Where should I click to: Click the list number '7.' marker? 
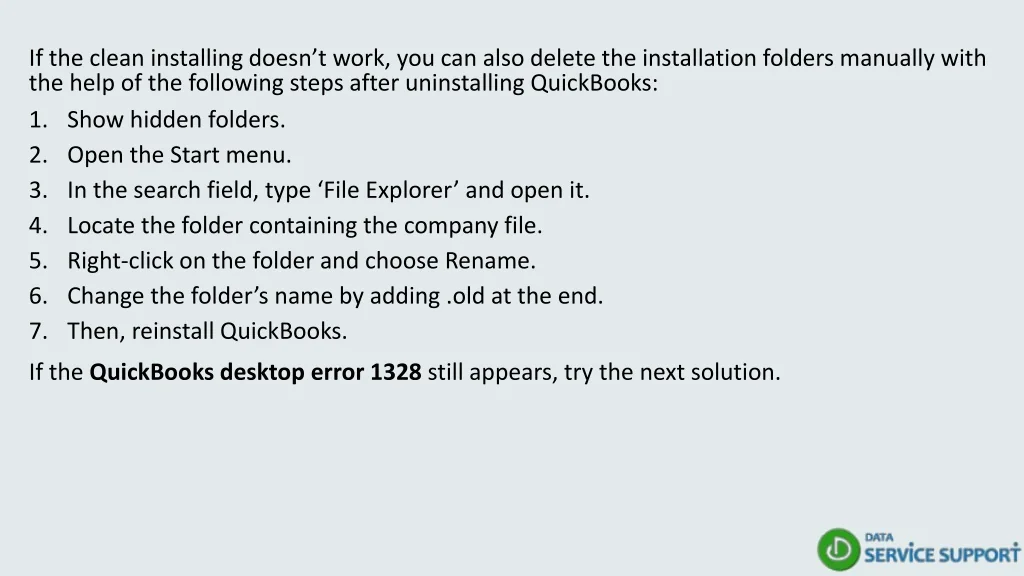tap(38, 331)
